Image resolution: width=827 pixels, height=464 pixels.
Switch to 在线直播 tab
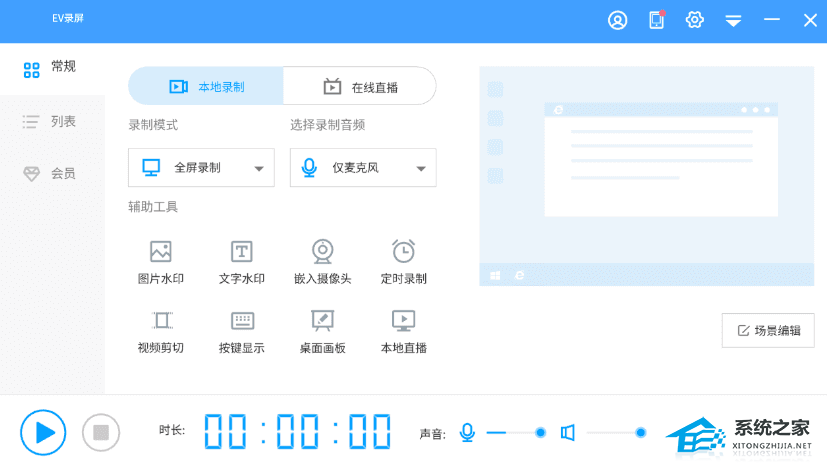pyautogui.click(x=360, y=86)
